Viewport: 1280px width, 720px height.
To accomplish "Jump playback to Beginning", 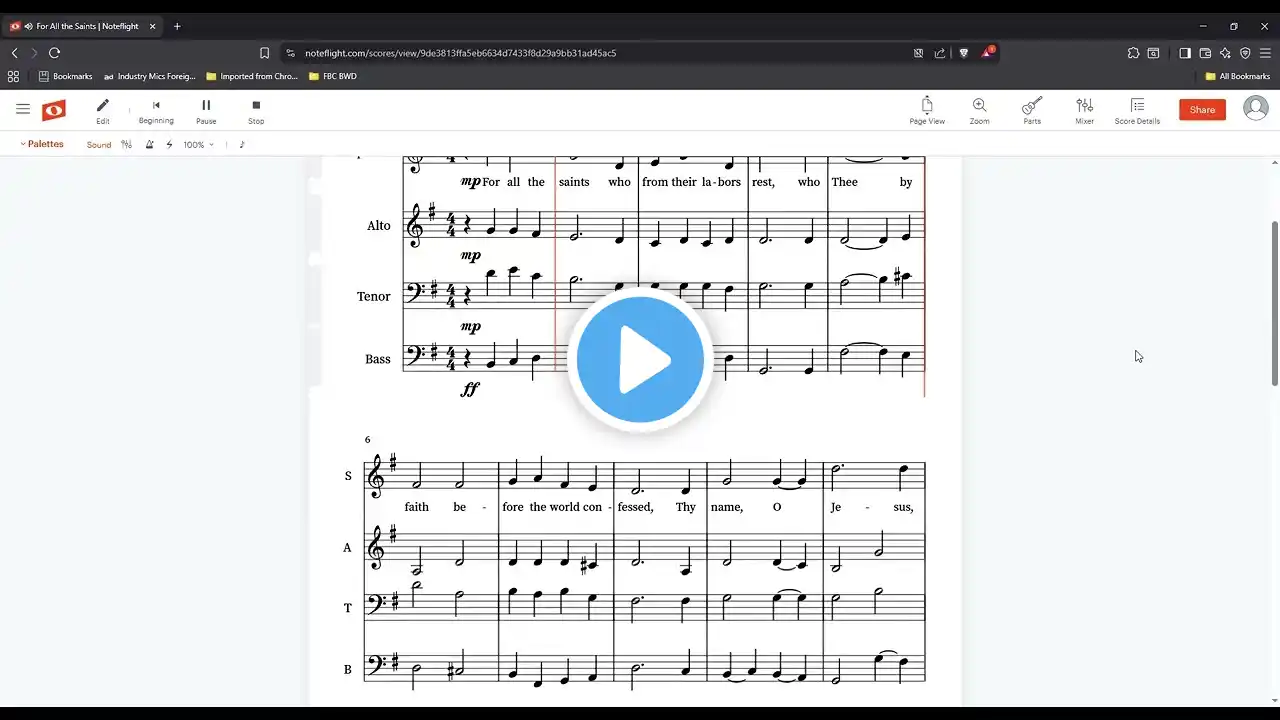I will [156, 110].
